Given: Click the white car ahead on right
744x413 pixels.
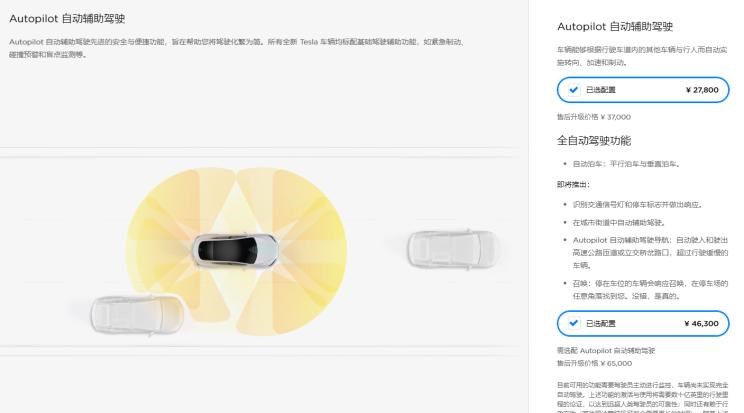Looking at the screenshot, I should pos(452,249).
